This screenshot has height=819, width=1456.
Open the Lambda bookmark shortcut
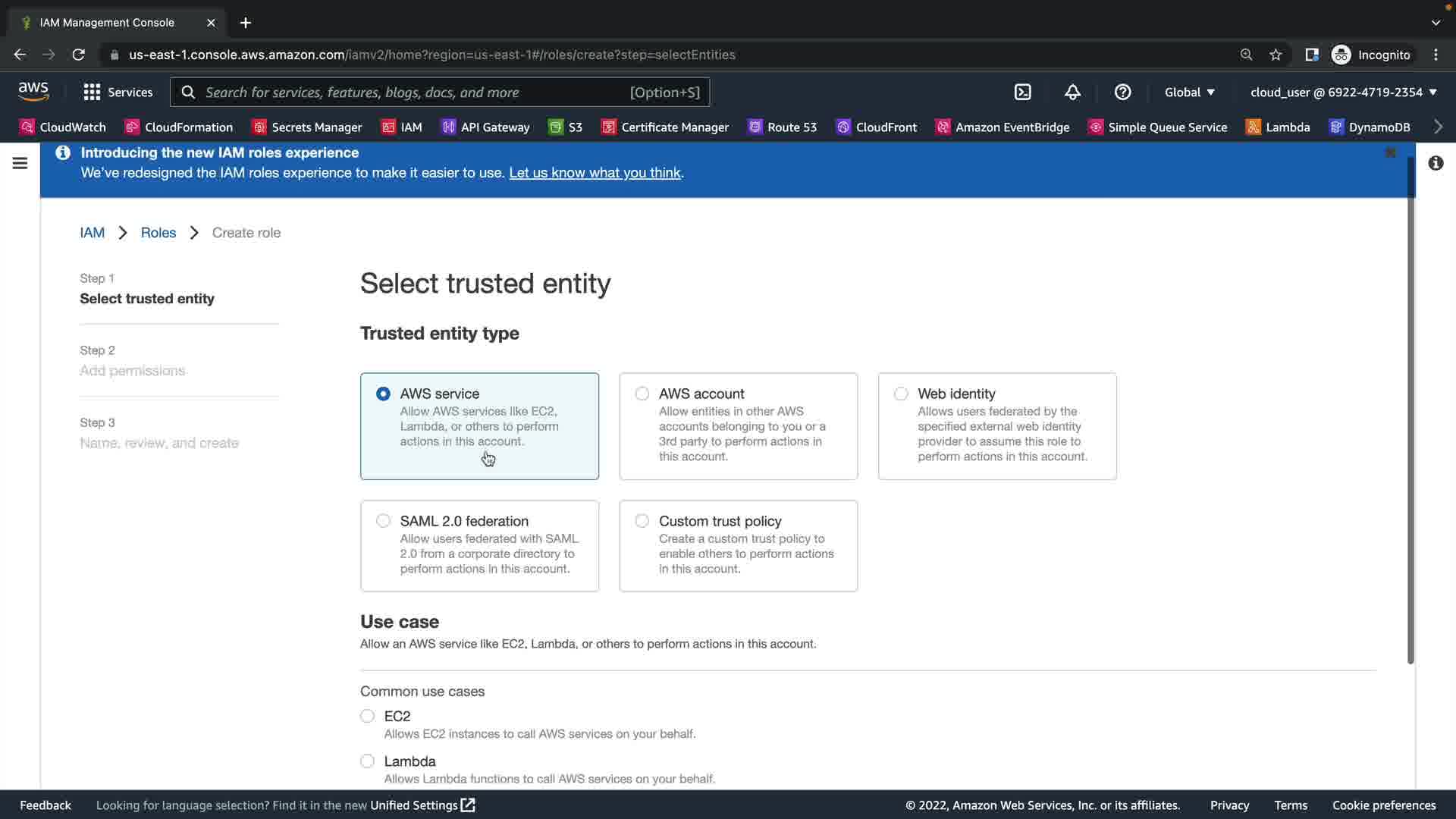coord(1279,127)
